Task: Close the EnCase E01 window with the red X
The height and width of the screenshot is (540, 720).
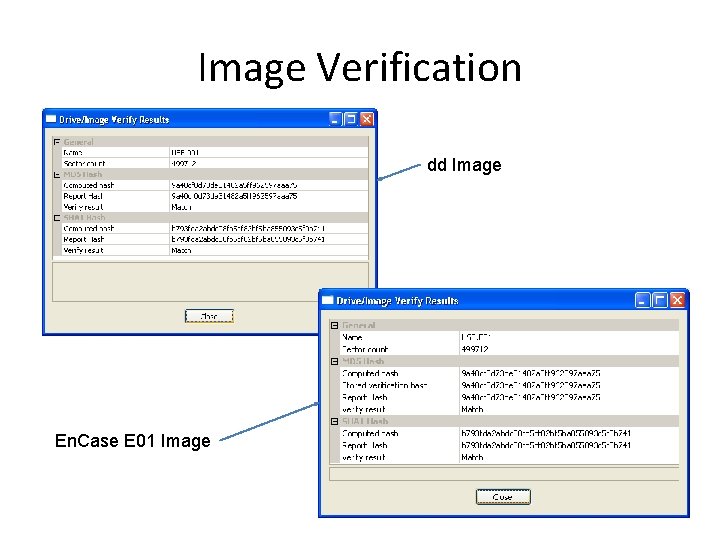Action: 677,300
